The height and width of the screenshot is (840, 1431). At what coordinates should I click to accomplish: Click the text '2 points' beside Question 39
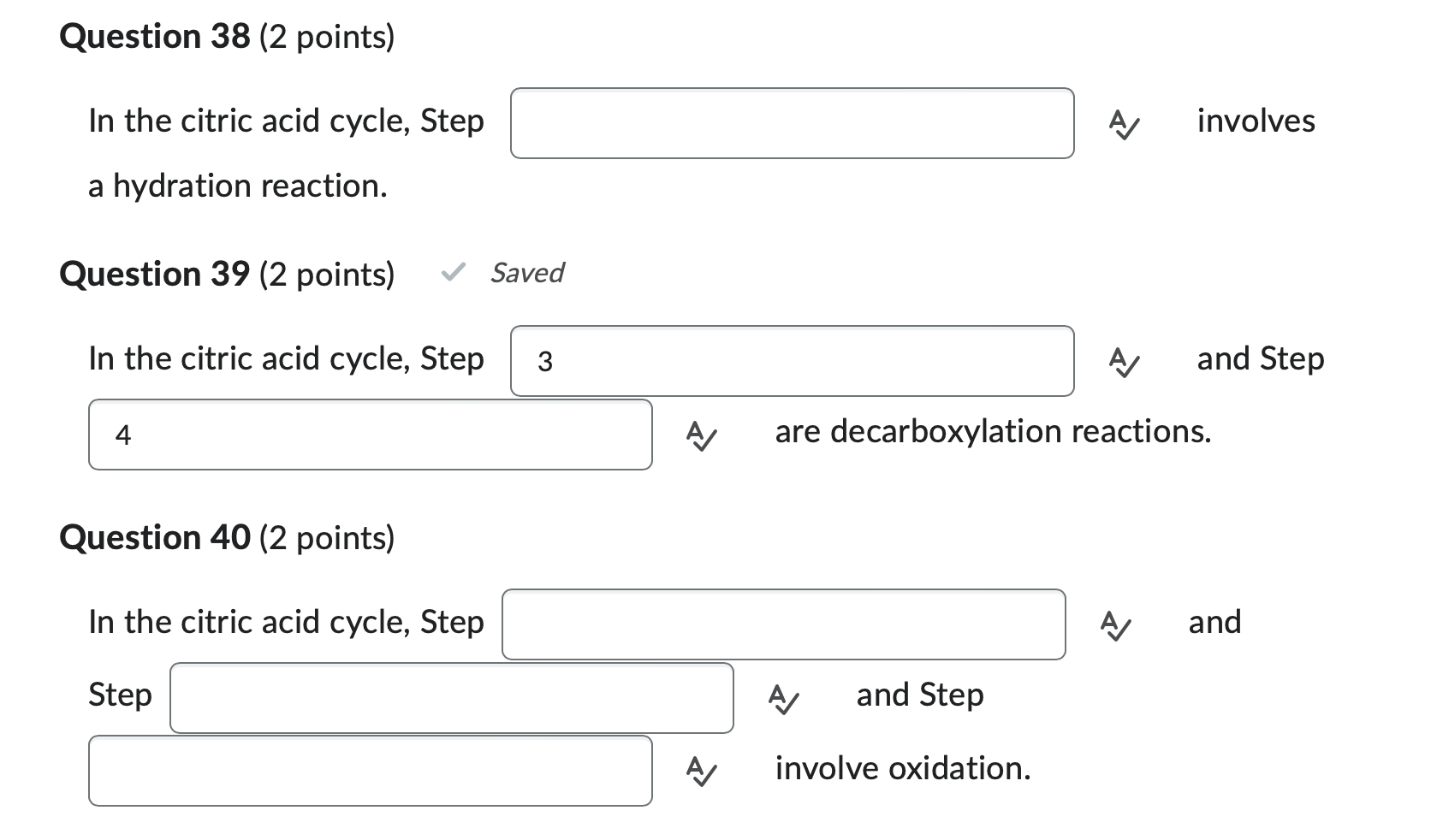pyautogui.click(x=330, y=275)
